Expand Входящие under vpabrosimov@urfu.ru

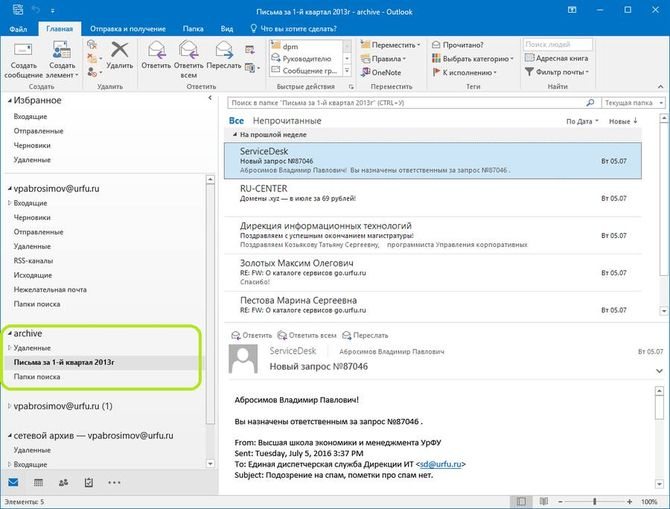9,203
